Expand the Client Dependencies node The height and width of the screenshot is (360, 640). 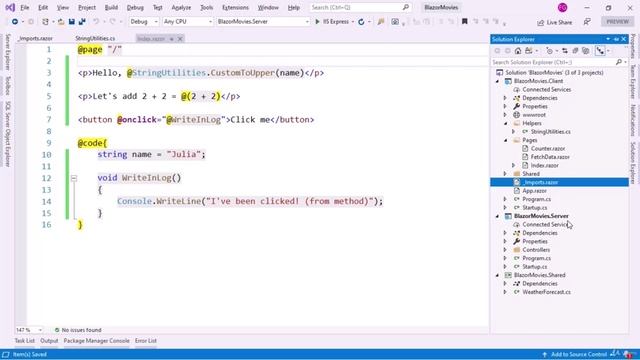click(x=505, y=98)
